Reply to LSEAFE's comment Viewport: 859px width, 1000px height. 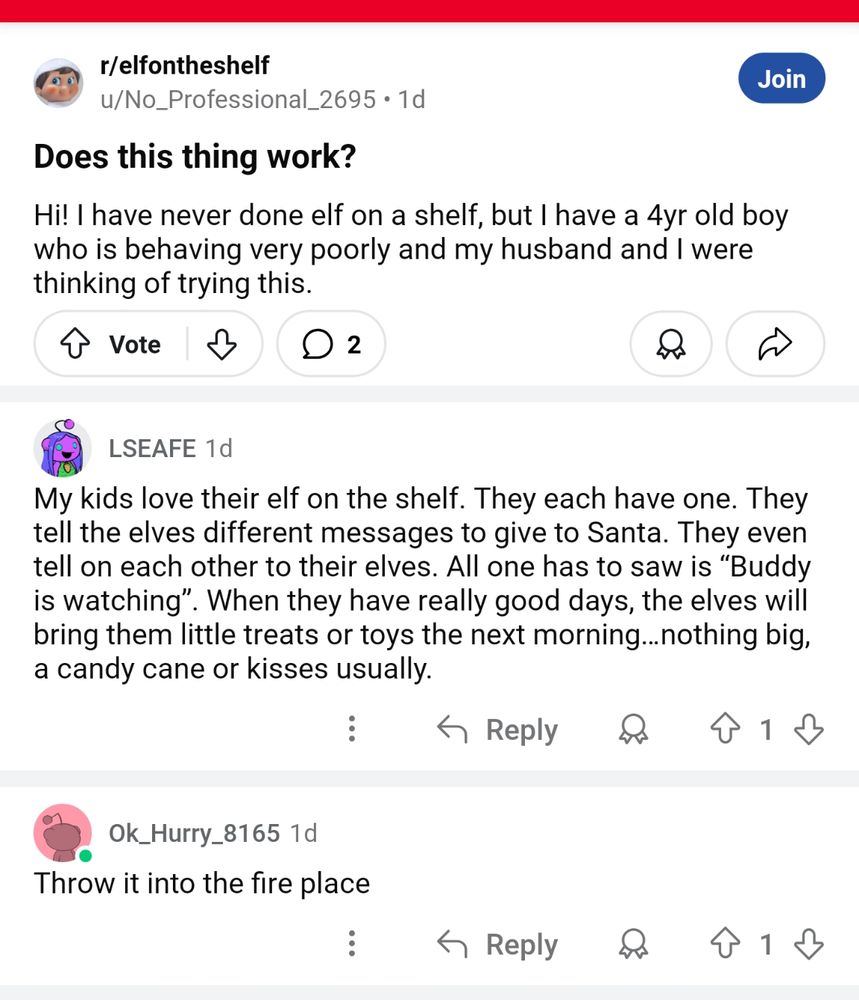pyautogui.click(x=498, y=730)
